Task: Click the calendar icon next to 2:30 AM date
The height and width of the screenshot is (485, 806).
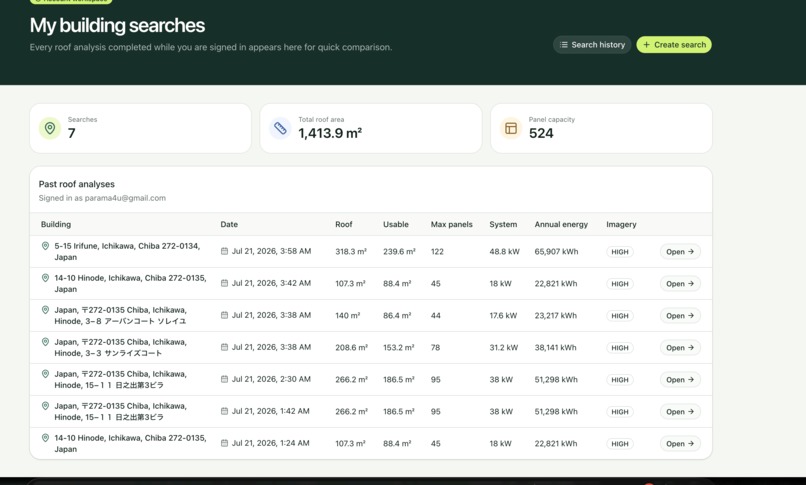Action: (x=224, y=379)
